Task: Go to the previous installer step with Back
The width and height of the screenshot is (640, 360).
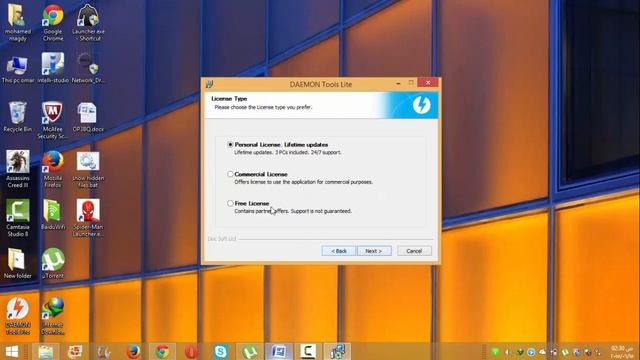Action: point(338,251)
